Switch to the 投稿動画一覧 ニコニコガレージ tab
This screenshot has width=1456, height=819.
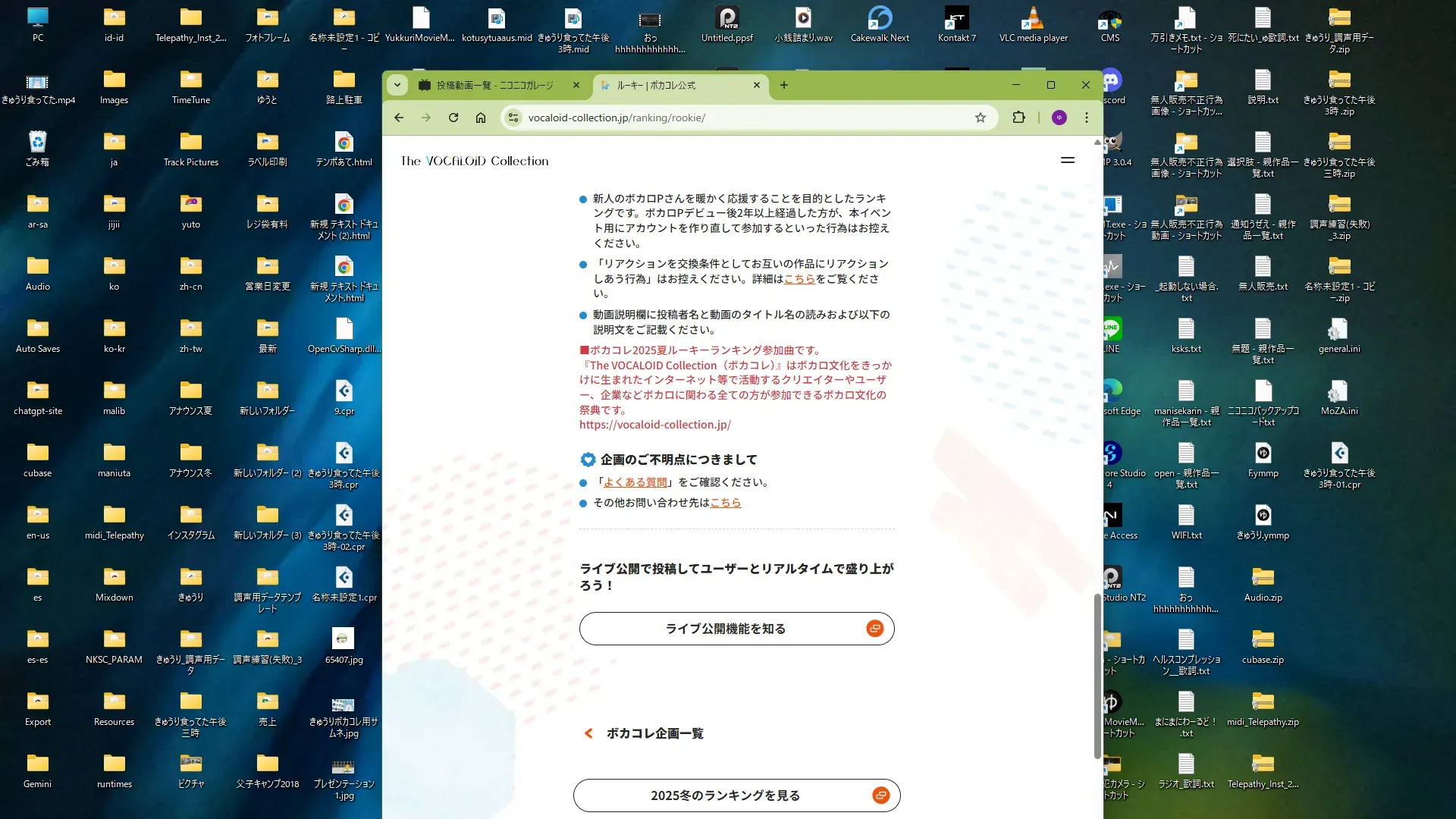coord(495,85)
